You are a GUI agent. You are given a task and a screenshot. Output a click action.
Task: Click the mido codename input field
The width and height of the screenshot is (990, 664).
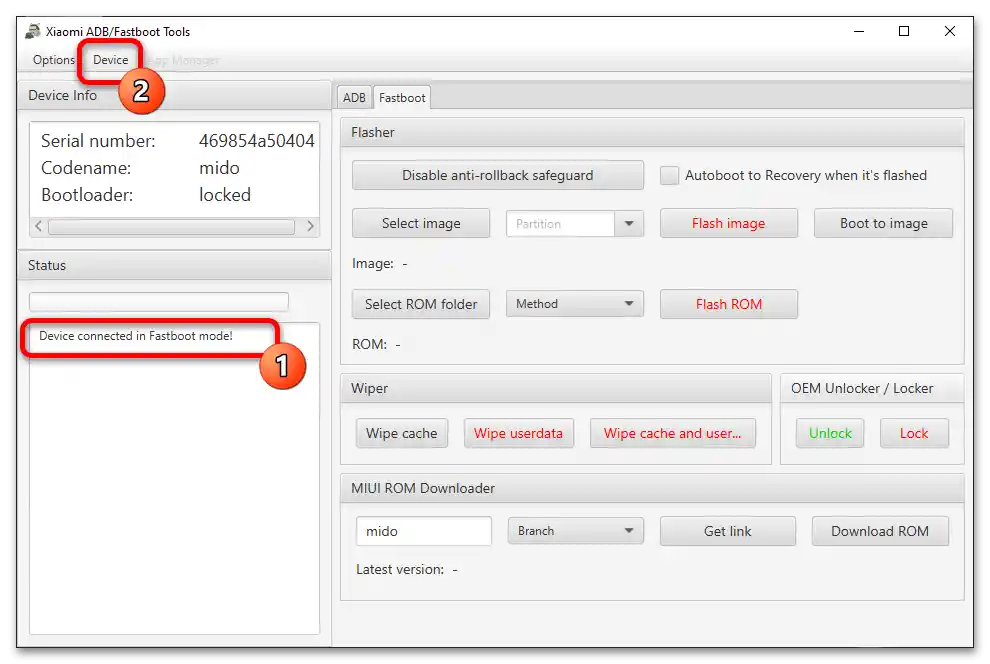(424, 531)
